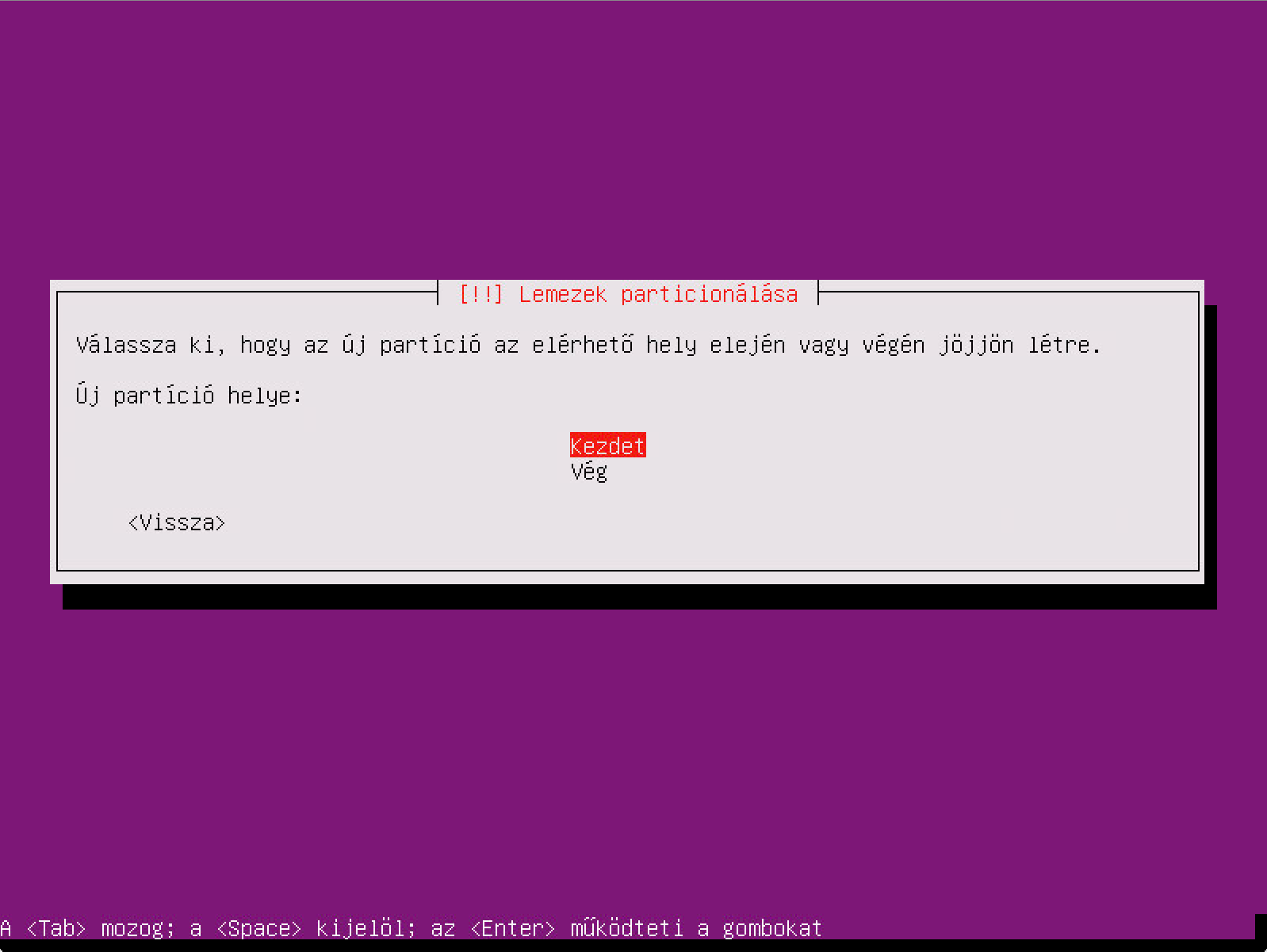Click the működteti a gombokat text
Image resolution: width=1267 pixels, height=952 pixels.
tap(696, 928)
